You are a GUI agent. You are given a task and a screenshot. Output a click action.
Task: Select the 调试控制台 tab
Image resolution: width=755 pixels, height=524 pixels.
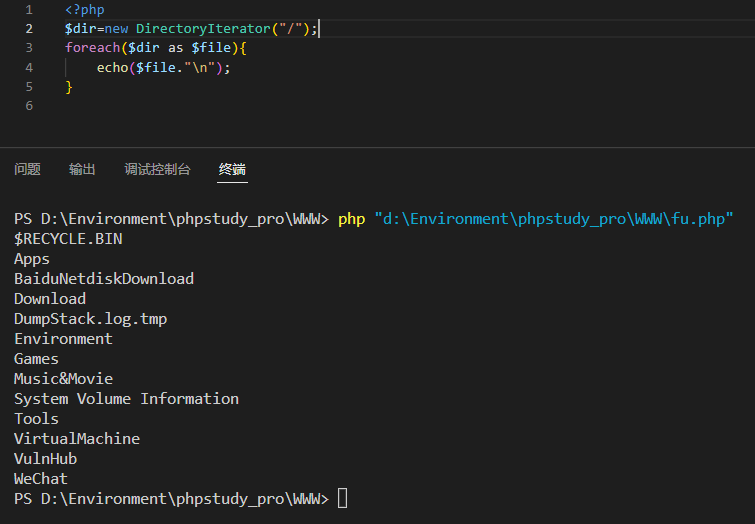click(x=157, y=169)
